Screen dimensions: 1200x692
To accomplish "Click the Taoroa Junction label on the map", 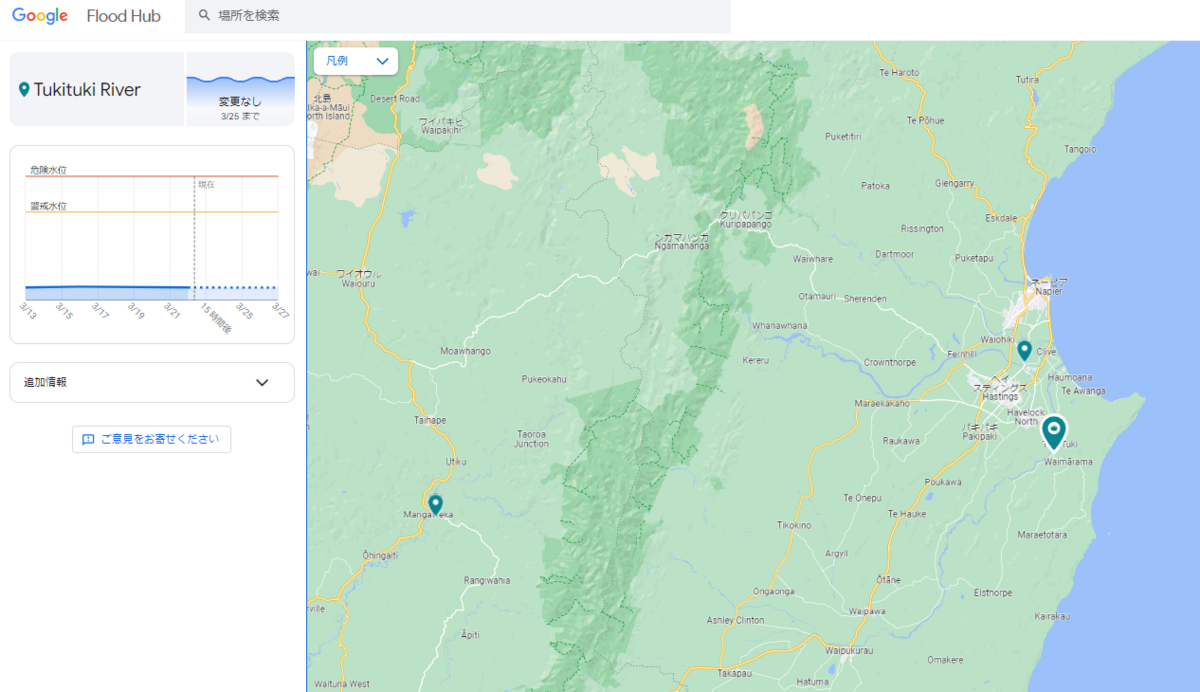I will tap(531, 438).
